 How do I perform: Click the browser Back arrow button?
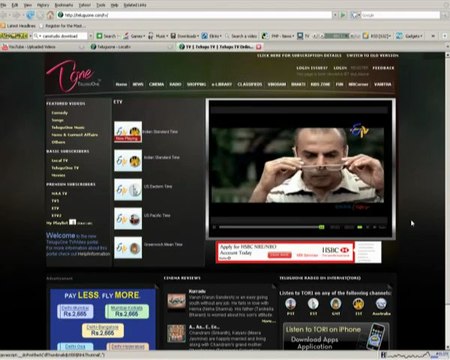[x=4, y=15]
